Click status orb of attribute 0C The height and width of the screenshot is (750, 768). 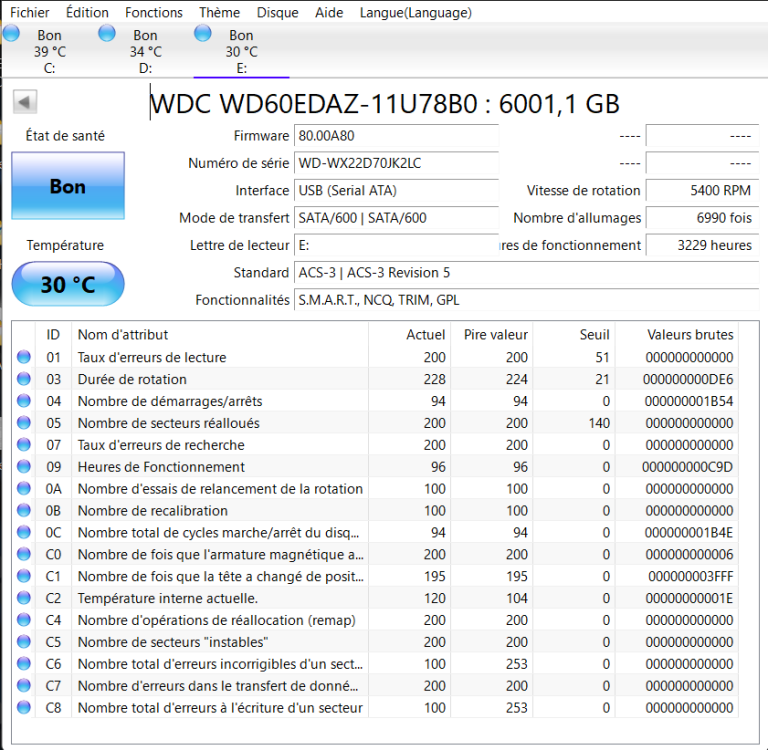(x=24, y=532)
